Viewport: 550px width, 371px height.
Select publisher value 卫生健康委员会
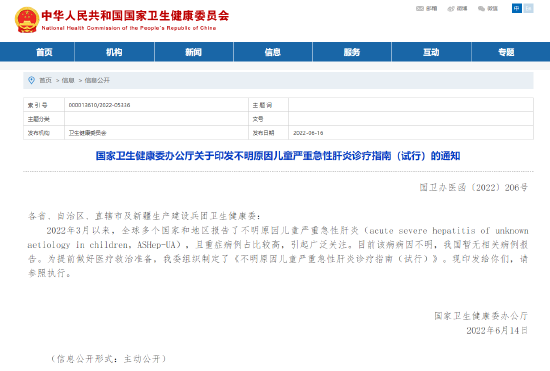pos(87,133)
